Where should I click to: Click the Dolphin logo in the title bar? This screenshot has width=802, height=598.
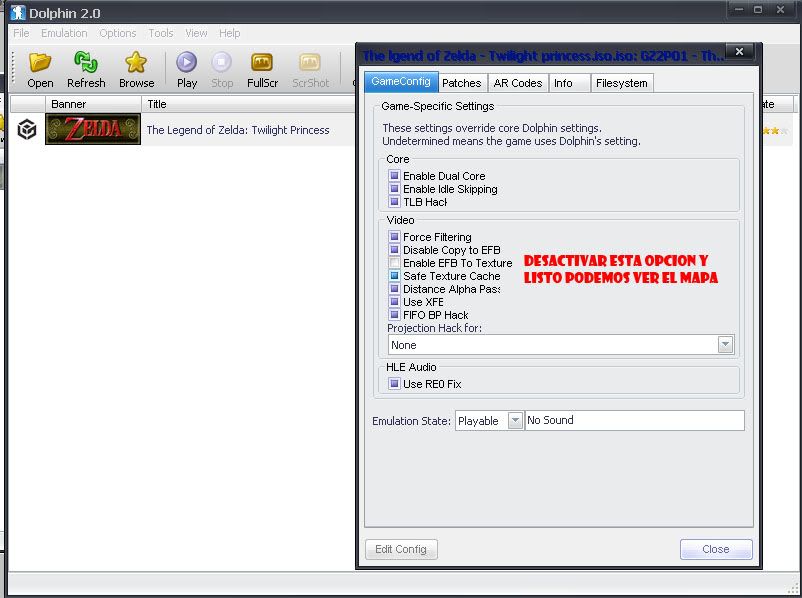[18, 12]
